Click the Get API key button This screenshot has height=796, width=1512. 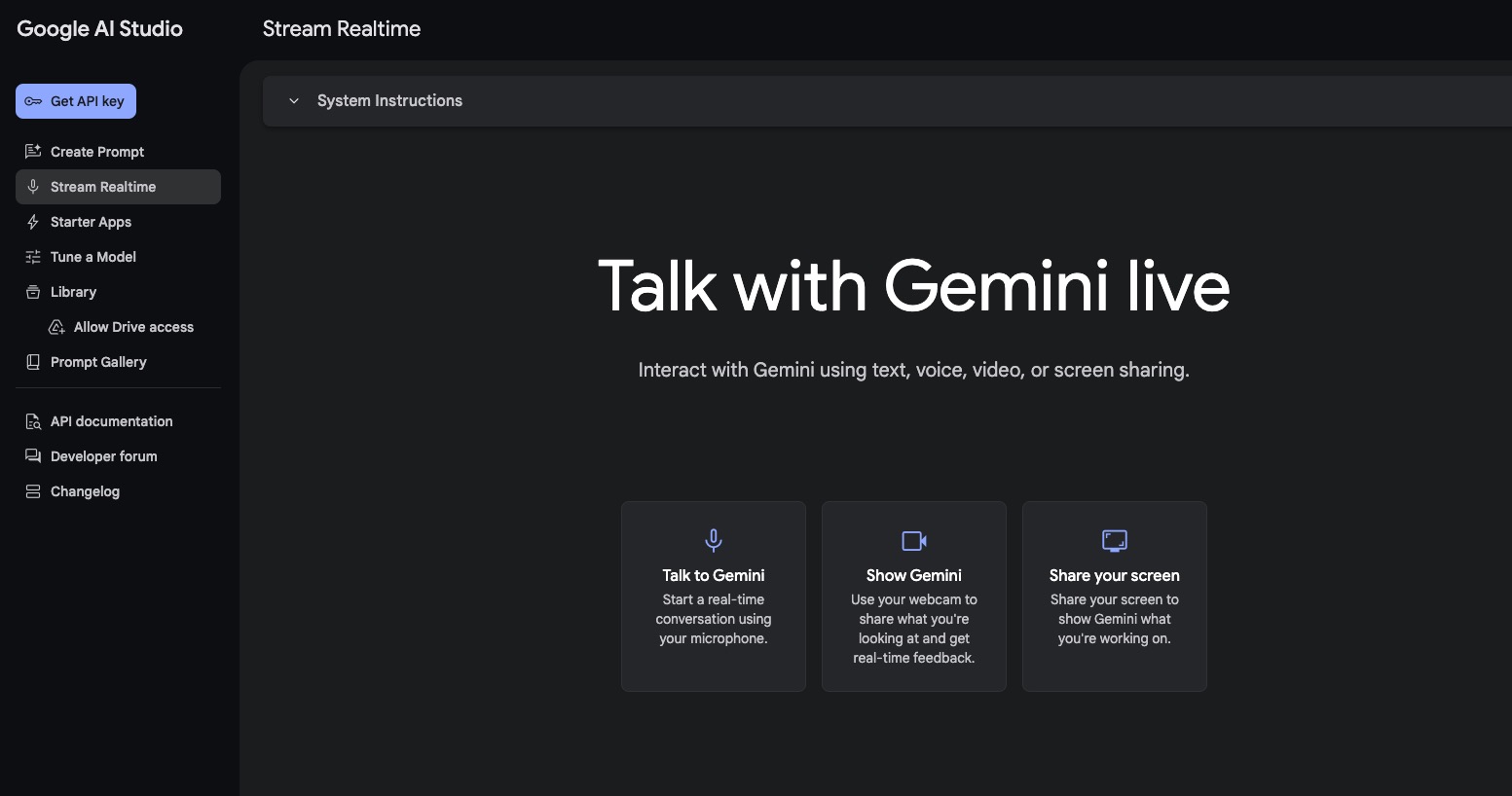(76, 101)
